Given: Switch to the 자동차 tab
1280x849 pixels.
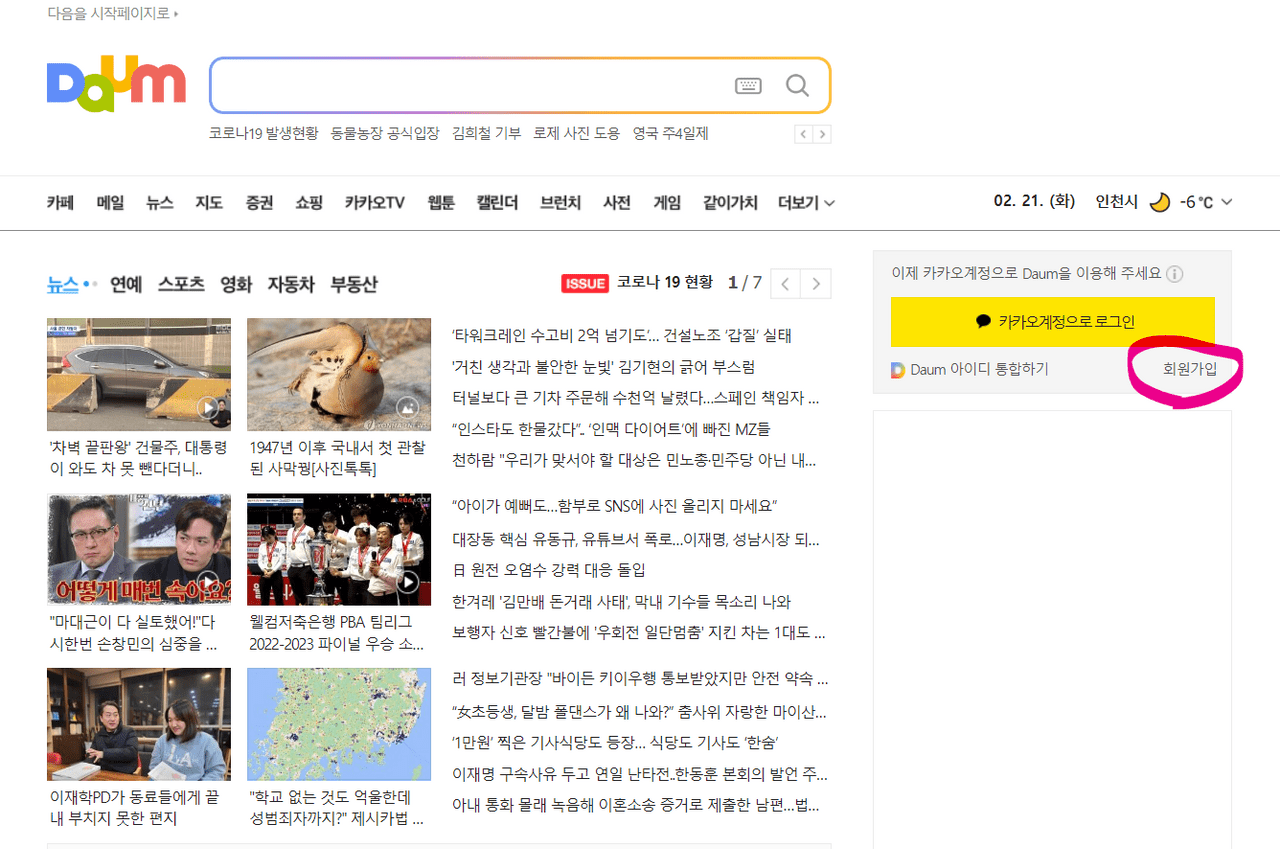Looking at the screenshot, I should pos(291,284).
